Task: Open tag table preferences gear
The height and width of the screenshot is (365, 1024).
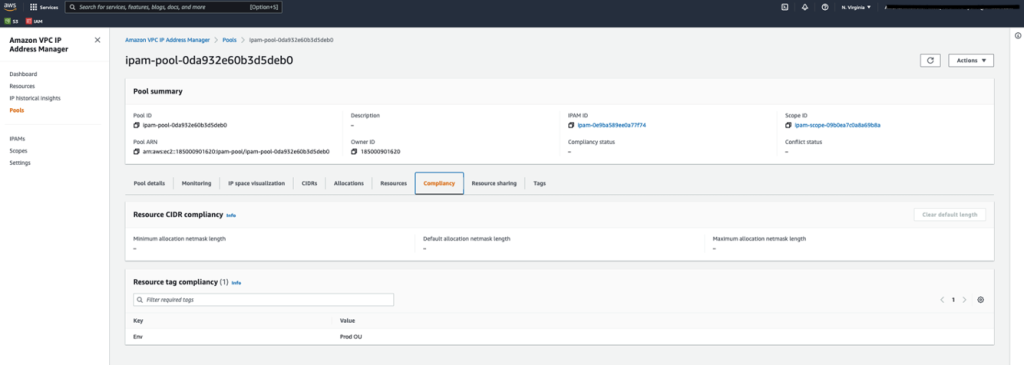Action: pos(980,300)
